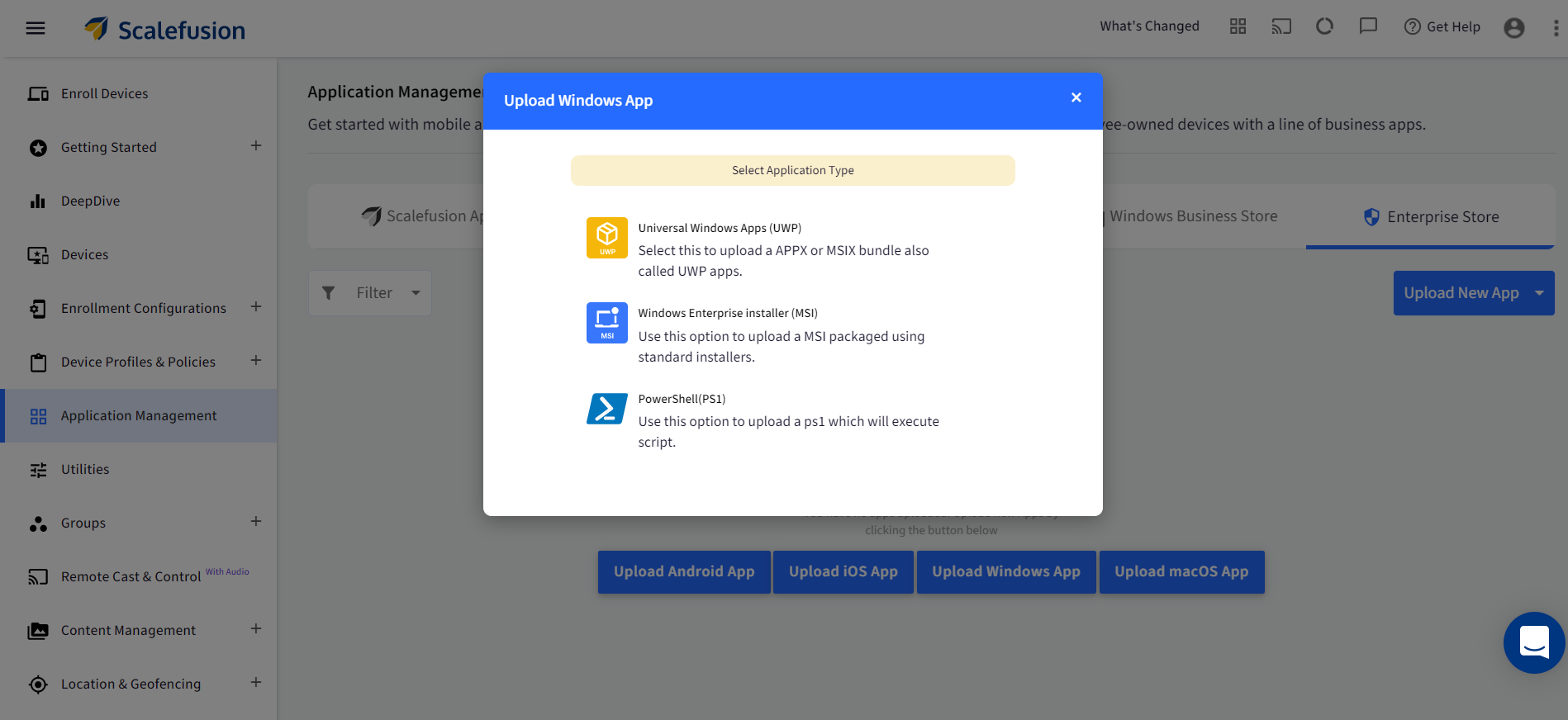Screen dimensions: 1568x720
Task: Select Application Management in sidebar
Action: [139, 415]
